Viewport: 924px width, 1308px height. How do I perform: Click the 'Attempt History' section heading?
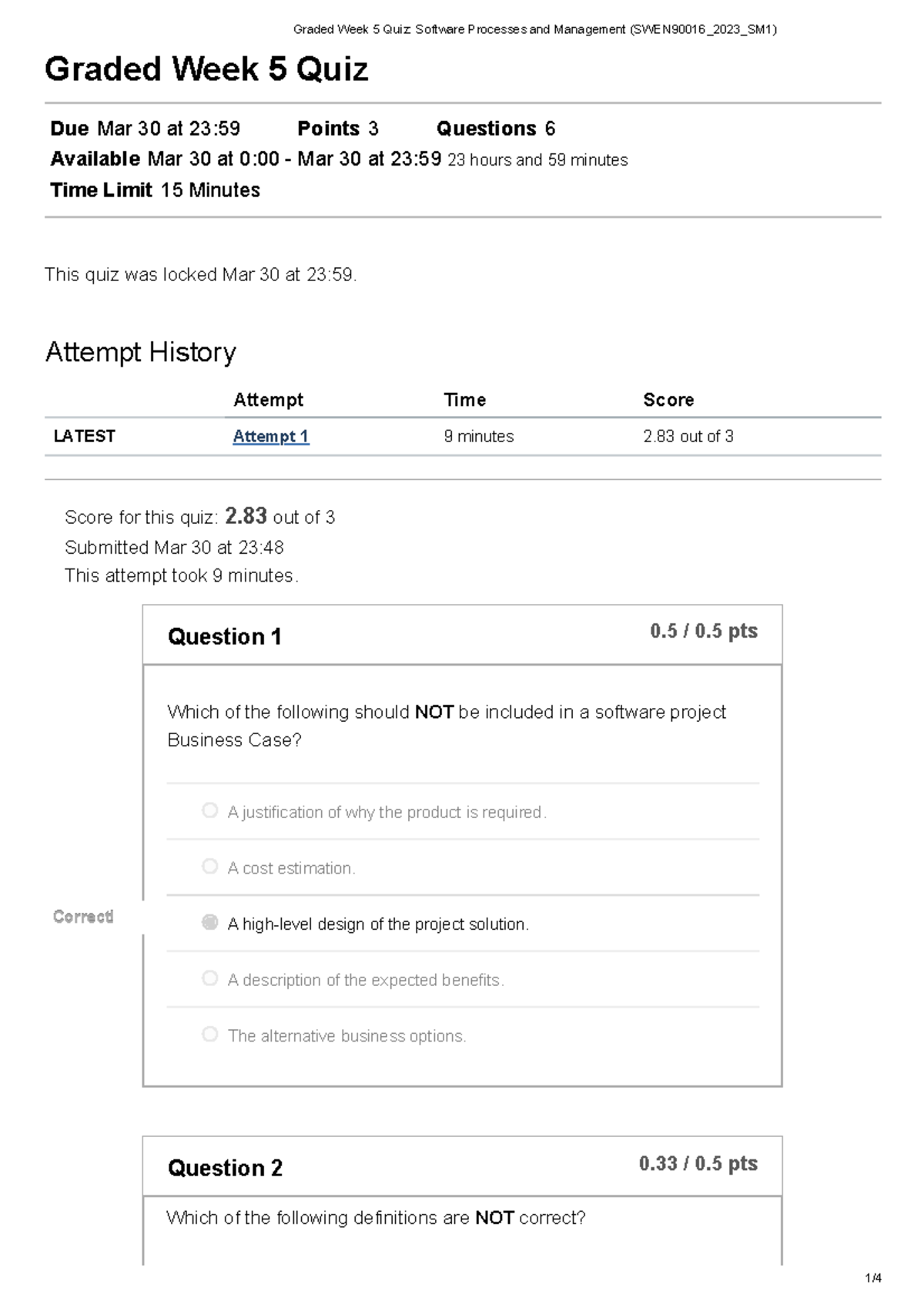(140, 352)
